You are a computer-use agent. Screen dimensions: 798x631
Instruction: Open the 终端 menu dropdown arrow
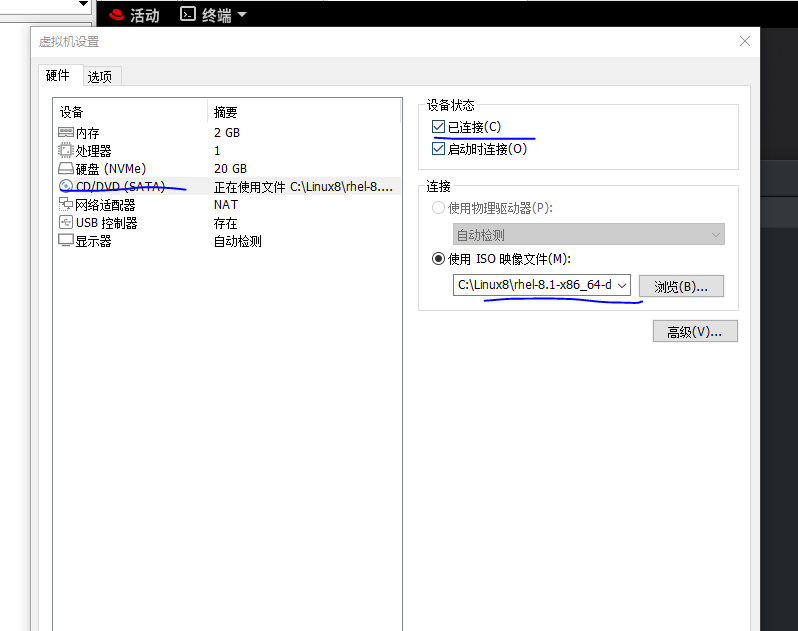coord(242,14)
